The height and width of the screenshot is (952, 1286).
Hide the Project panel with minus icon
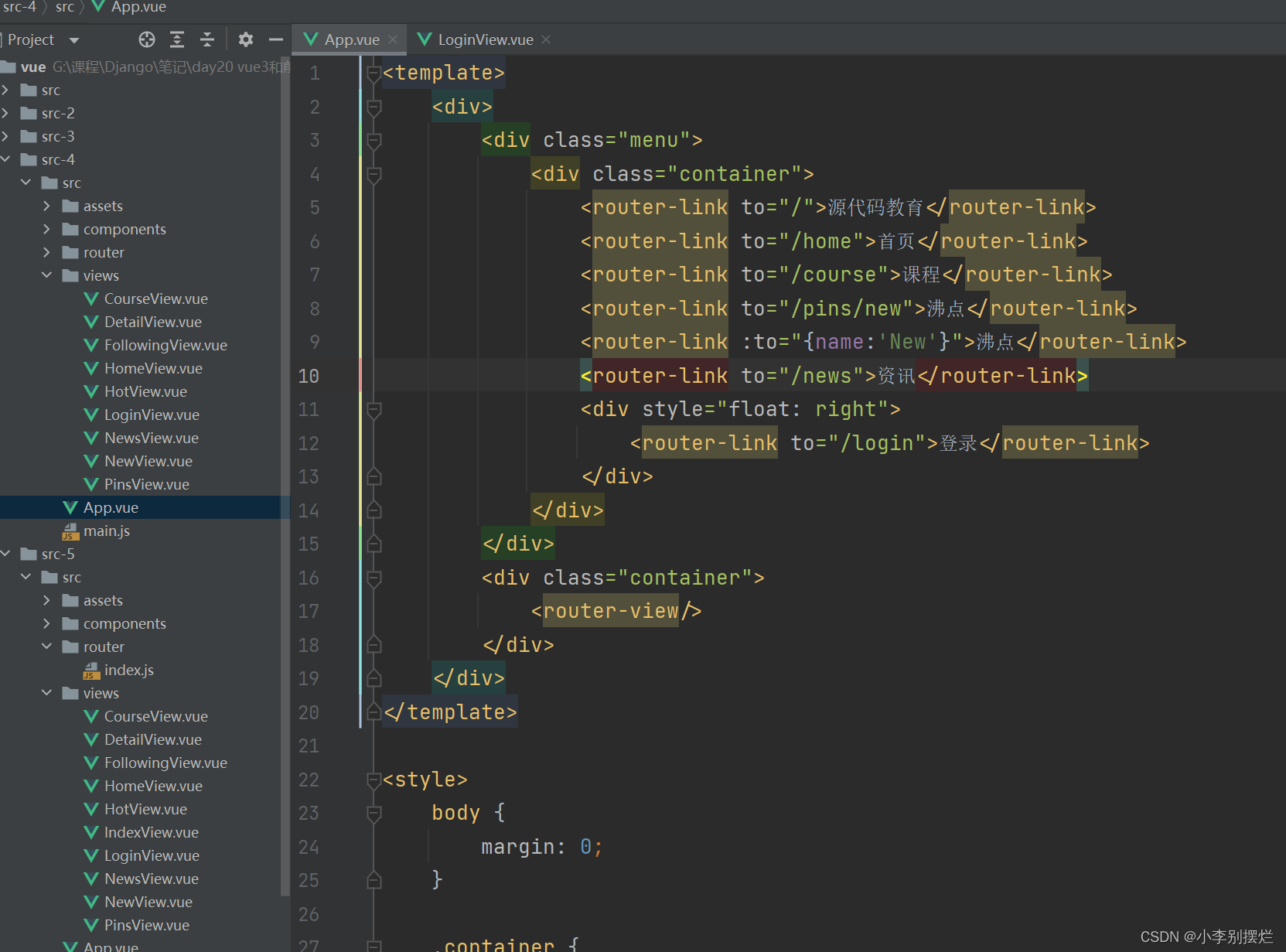(276, 39)
